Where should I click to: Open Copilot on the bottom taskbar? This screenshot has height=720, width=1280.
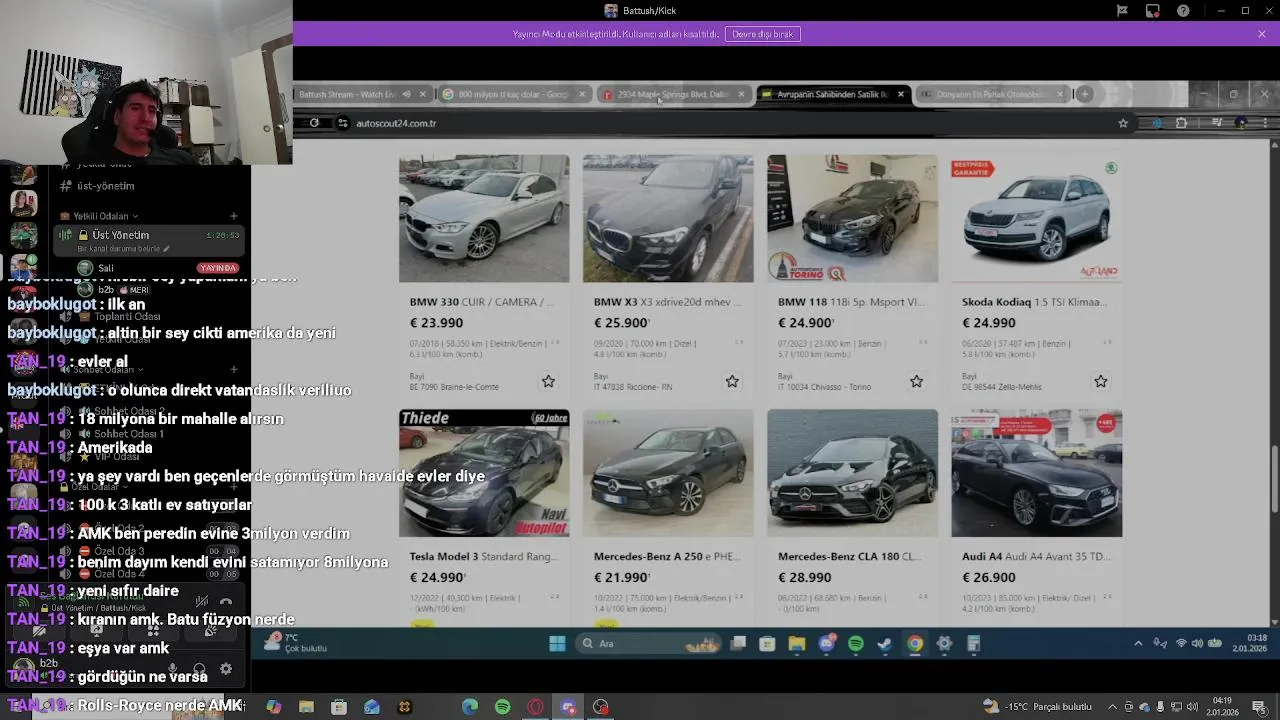274,707
